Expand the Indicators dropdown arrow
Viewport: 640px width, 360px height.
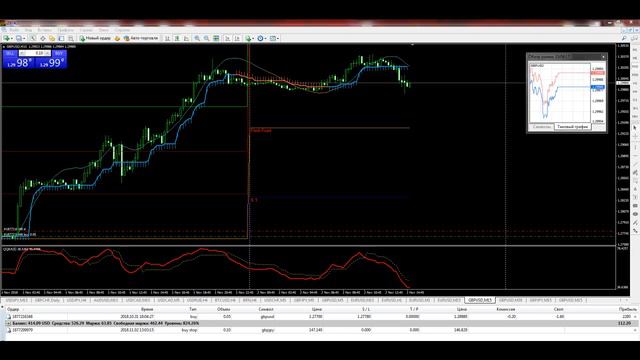click(253, 38)
